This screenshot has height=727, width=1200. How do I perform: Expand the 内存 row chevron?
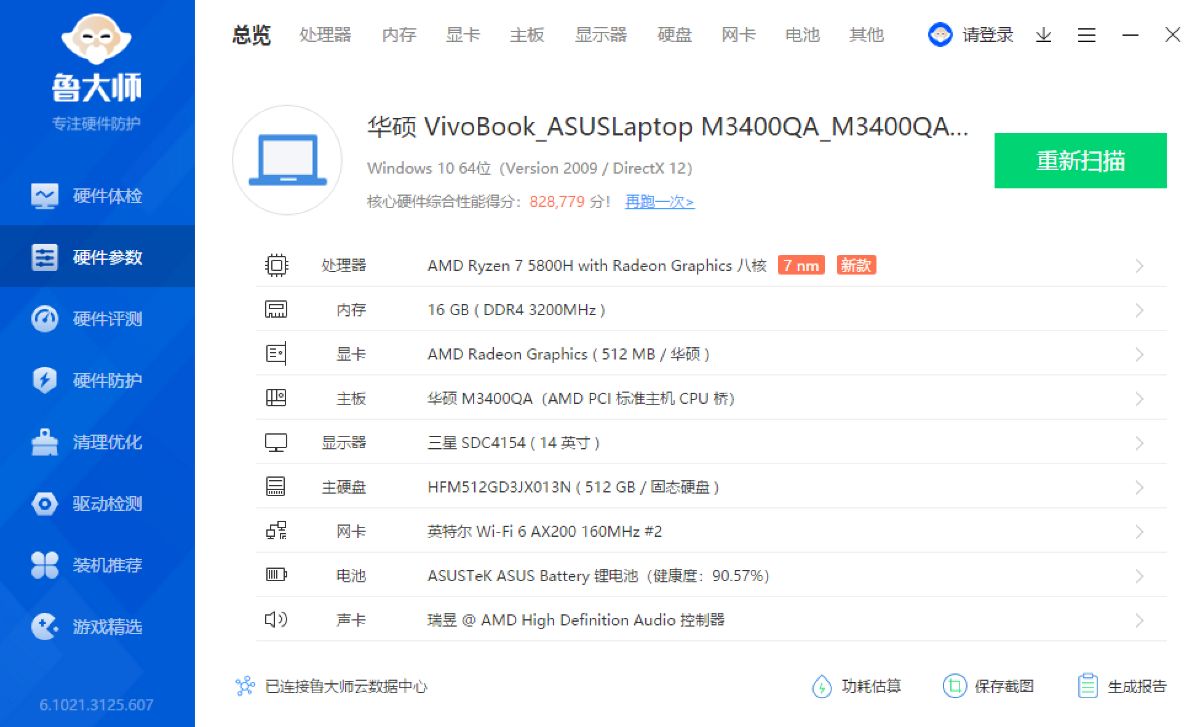pos(1139,310)
